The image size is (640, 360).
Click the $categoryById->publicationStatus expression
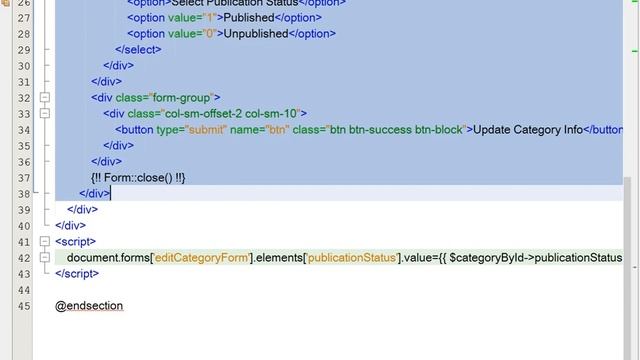[536, 258]
